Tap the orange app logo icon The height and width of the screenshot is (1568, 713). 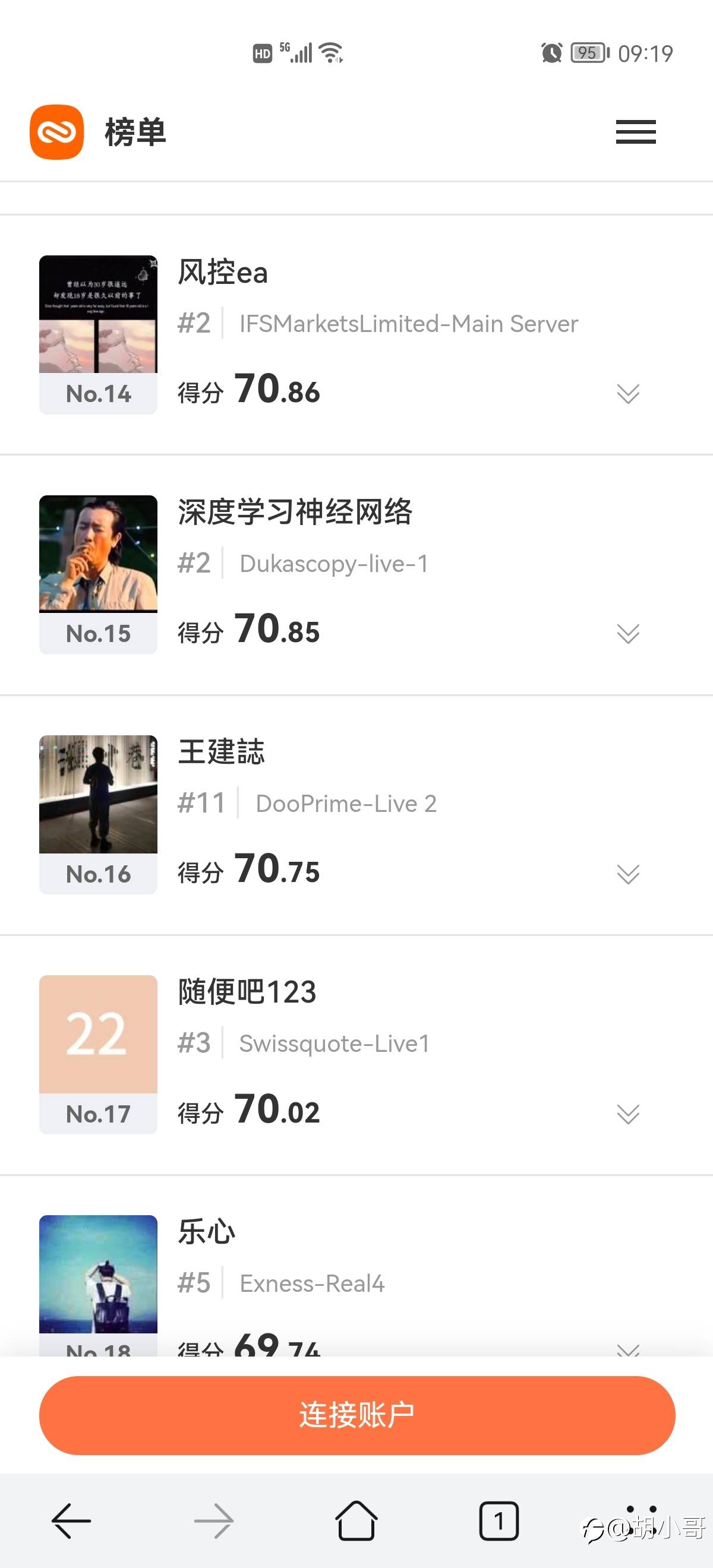point(56,132)
